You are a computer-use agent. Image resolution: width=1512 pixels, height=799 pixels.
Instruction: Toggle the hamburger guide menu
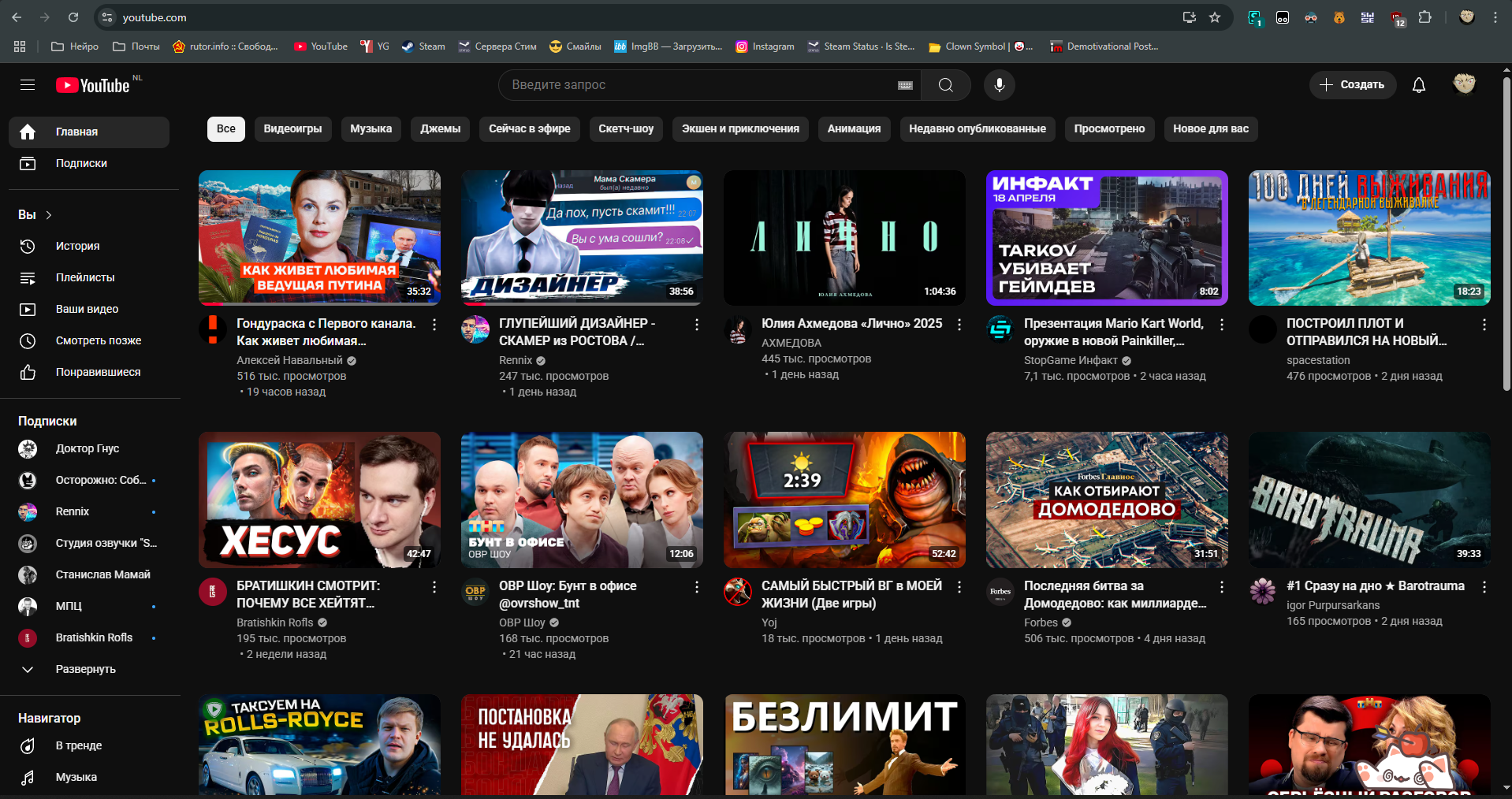(x=28, y=85)
